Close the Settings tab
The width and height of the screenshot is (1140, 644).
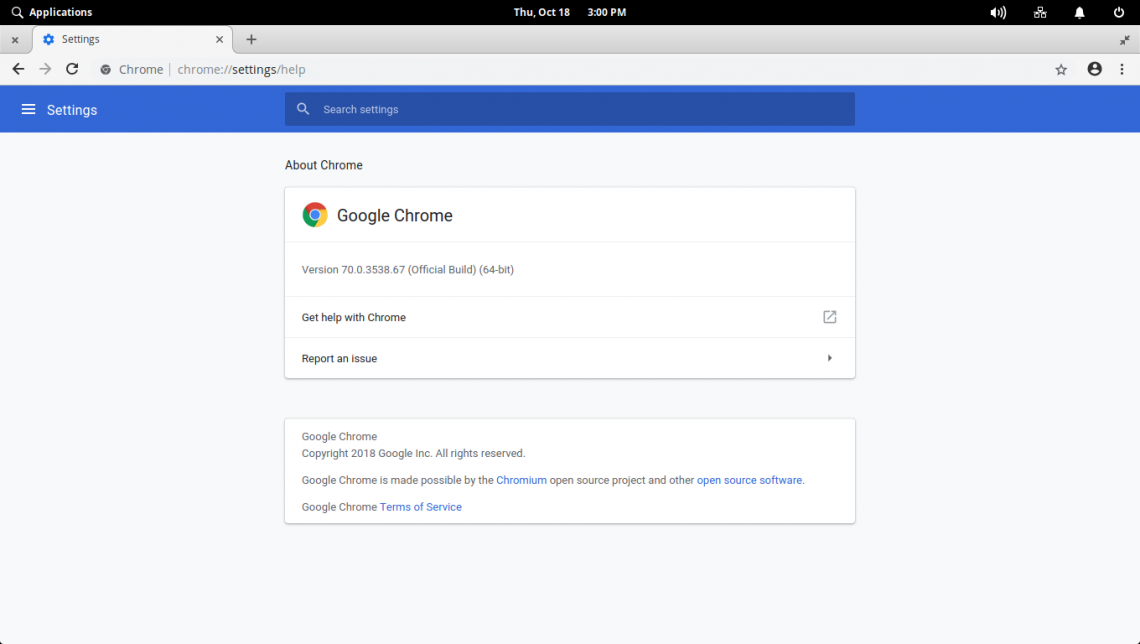pos(220,39)
